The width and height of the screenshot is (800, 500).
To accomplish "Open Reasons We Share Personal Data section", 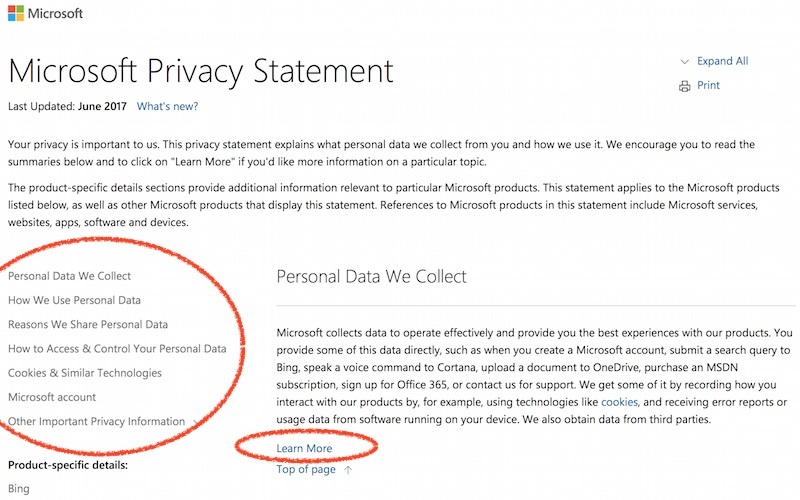I will click(x=88, y=324).
